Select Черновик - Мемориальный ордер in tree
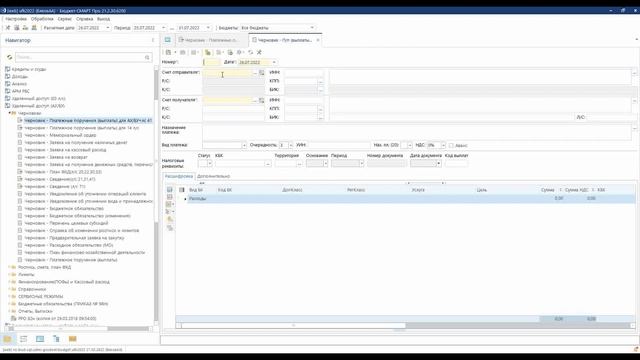Viewport: 640px width, 360px height. tap(60, 135)
